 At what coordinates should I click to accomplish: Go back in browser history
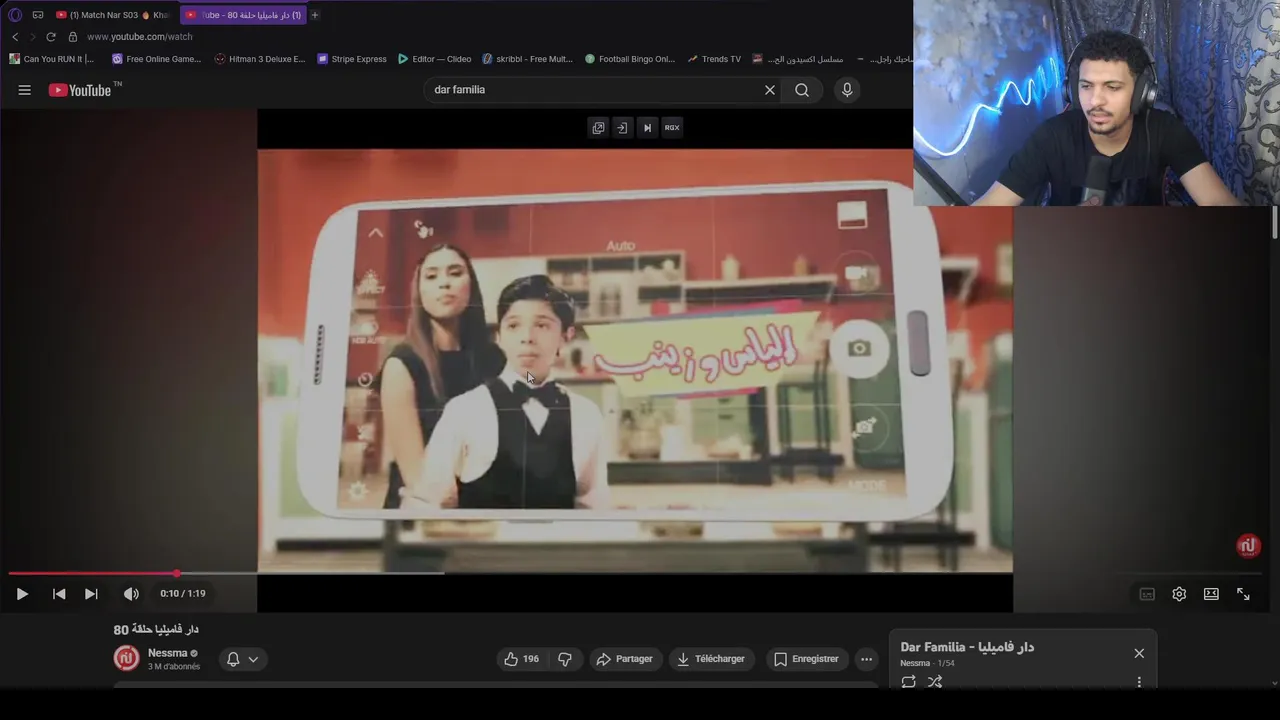(x=15, y=37)
